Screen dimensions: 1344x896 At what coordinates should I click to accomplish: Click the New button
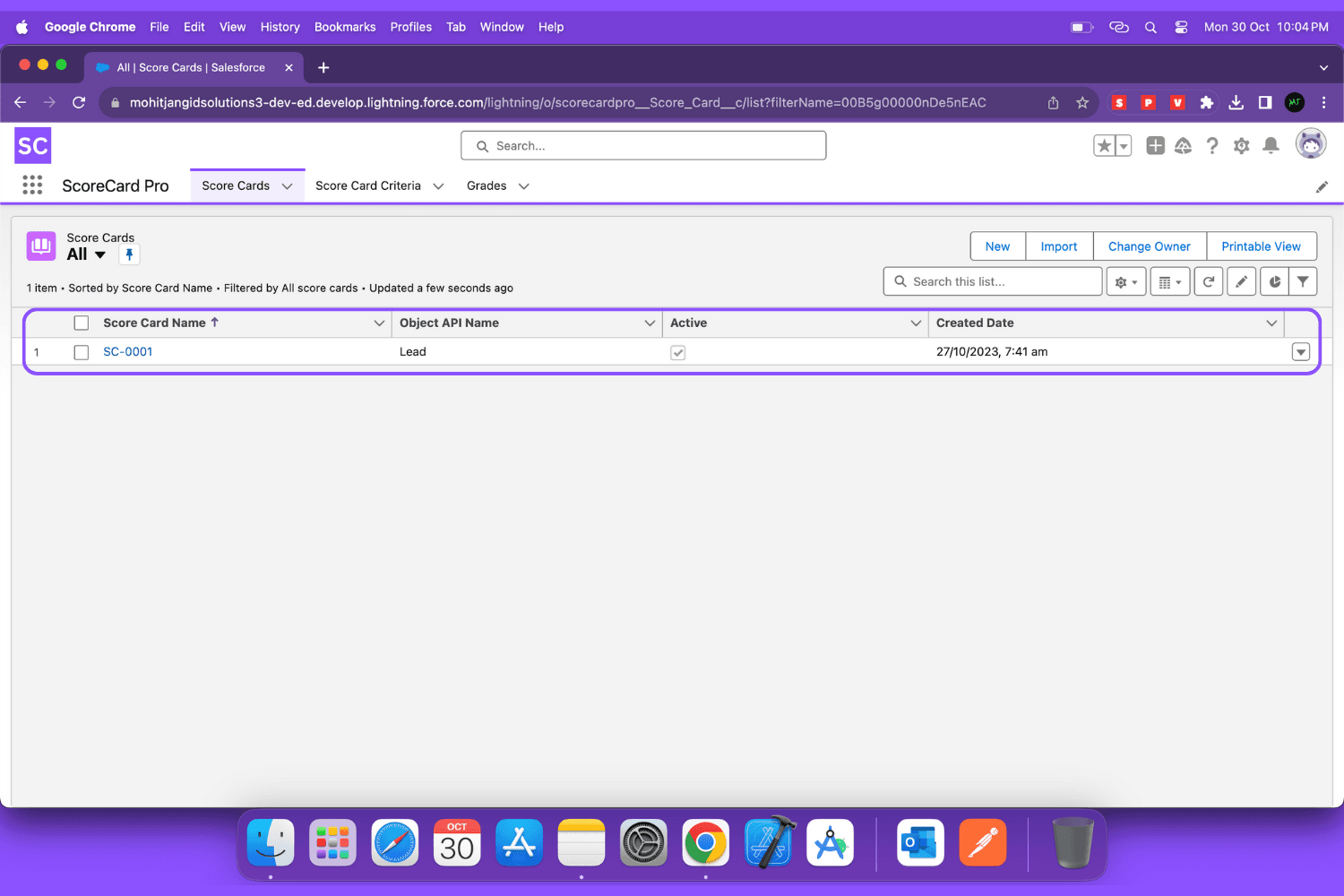point(998,246)
